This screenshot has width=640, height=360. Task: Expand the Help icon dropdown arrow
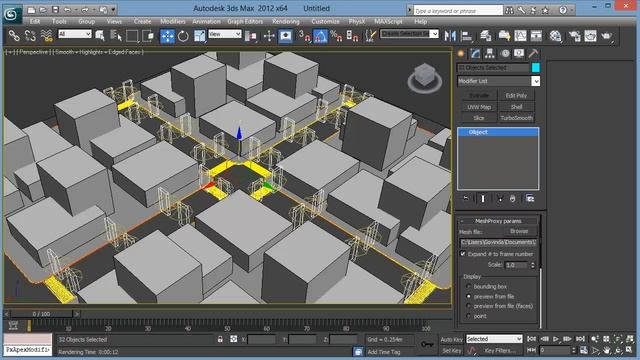coord(572,10)
